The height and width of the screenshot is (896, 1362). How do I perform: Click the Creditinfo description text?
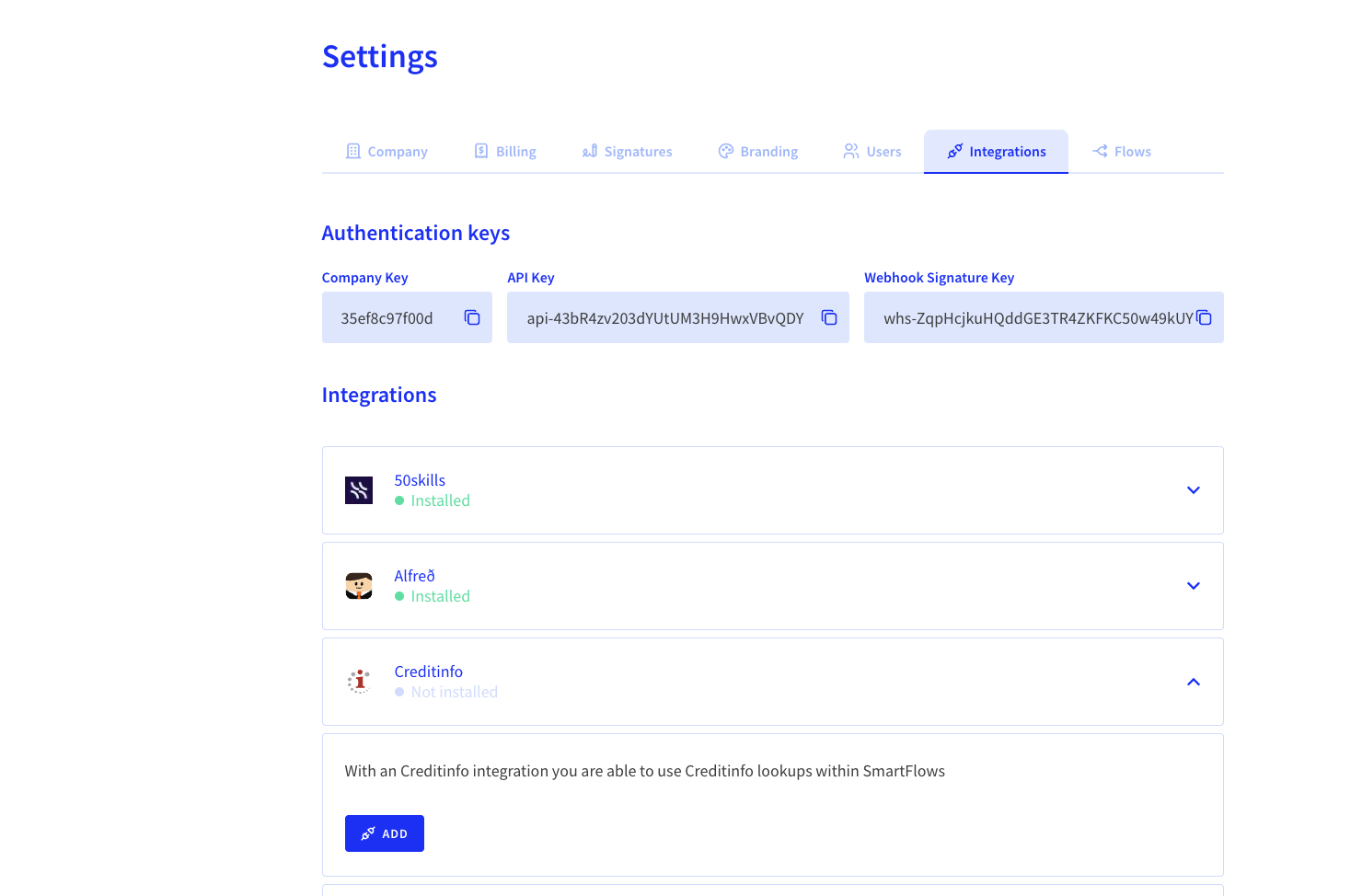pos(645,771)
